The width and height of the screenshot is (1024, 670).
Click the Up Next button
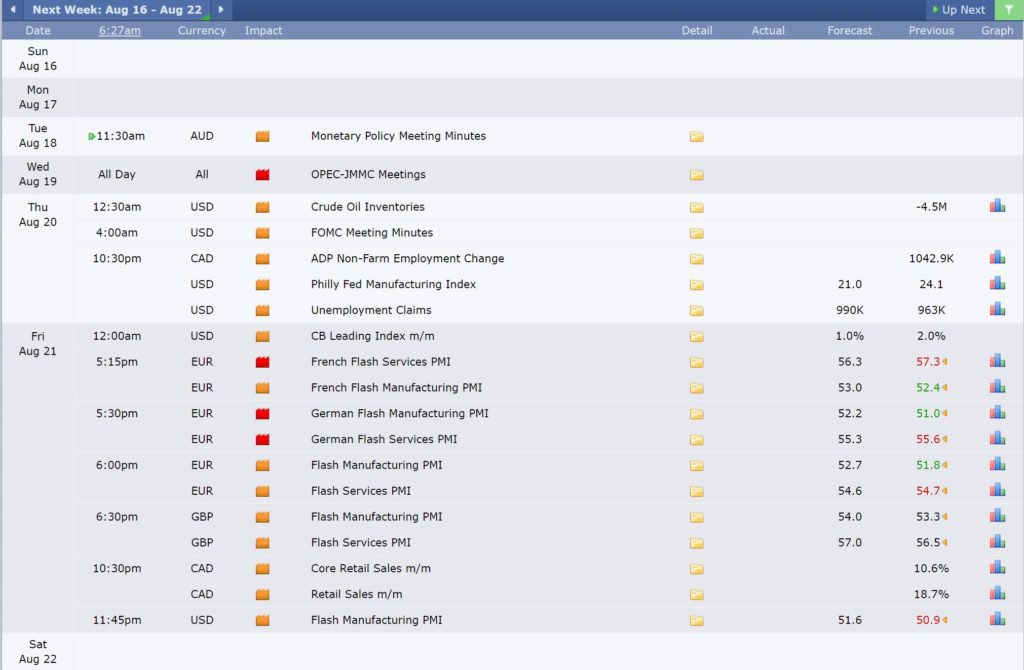click(959, 10)
